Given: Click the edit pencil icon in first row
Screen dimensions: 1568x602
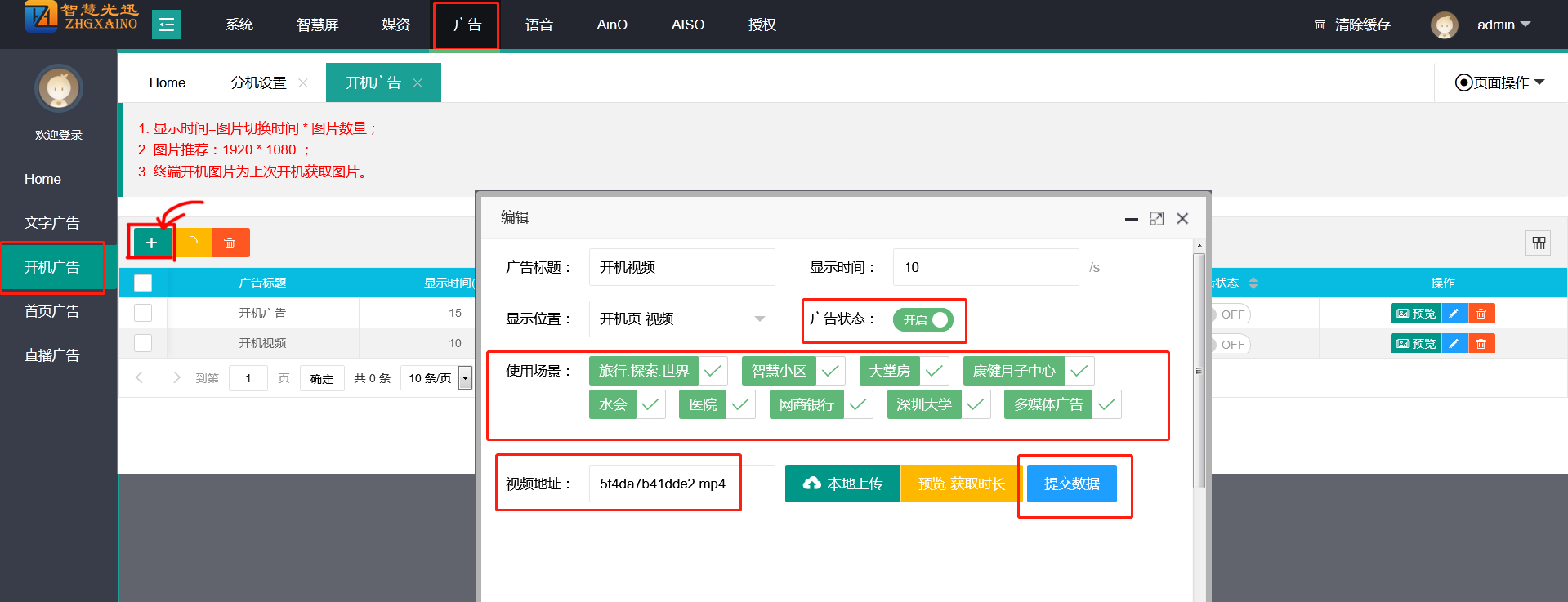Looking at the screenshot, I should [x=1454, y=314].
